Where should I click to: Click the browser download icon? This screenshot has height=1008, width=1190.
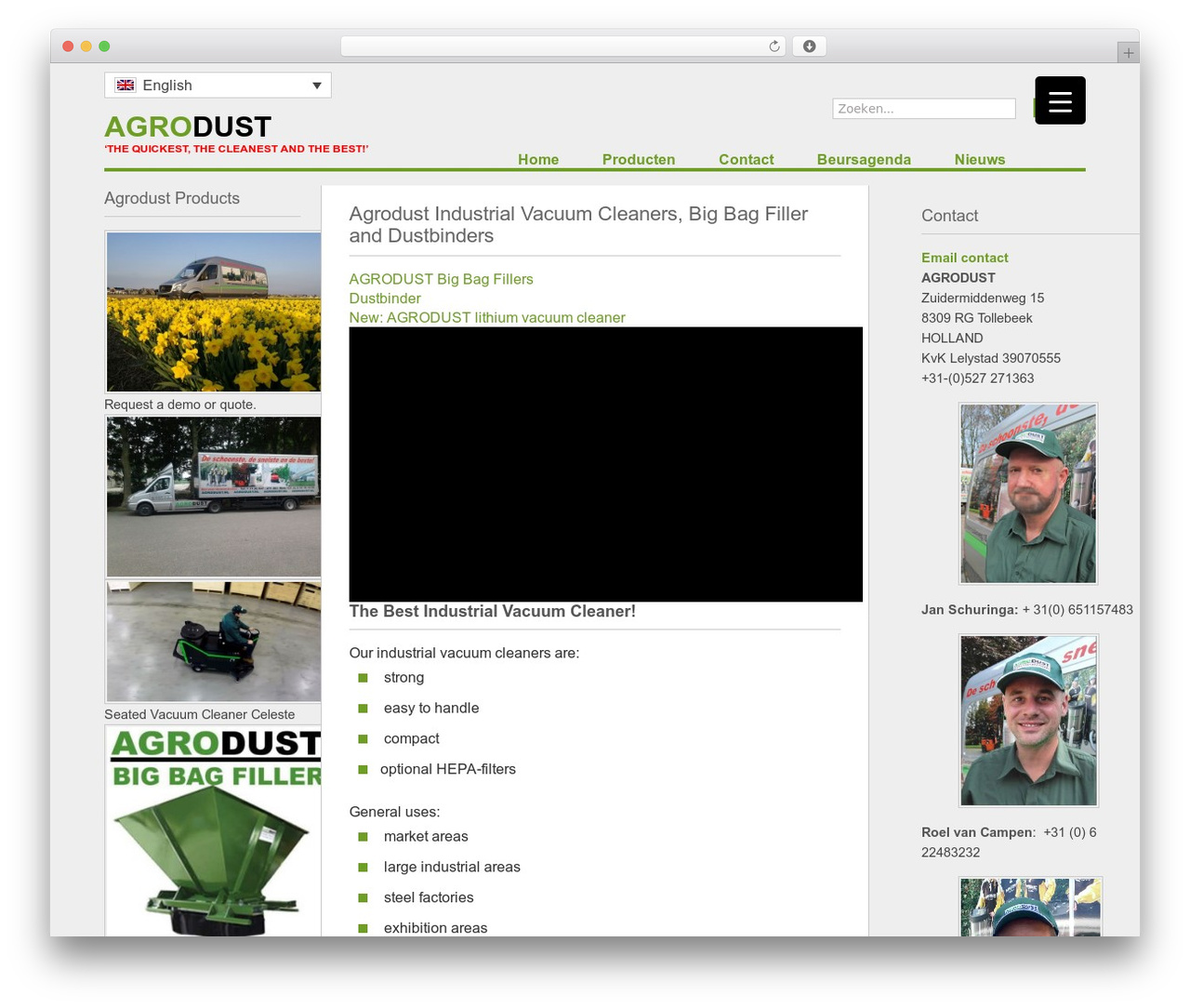click(809, 46)
